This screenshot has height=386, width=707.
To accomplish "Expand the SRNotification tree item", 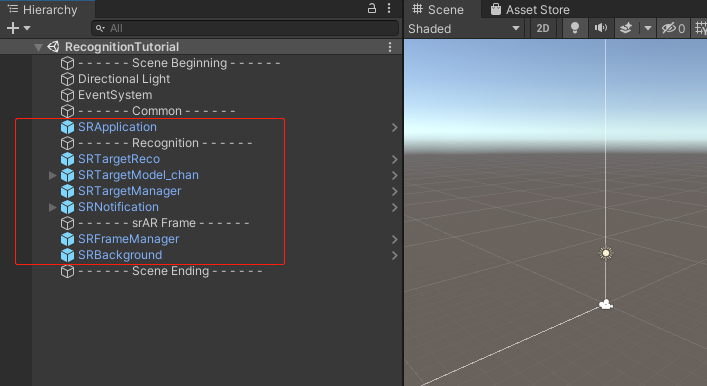I will tap(52, 207).
